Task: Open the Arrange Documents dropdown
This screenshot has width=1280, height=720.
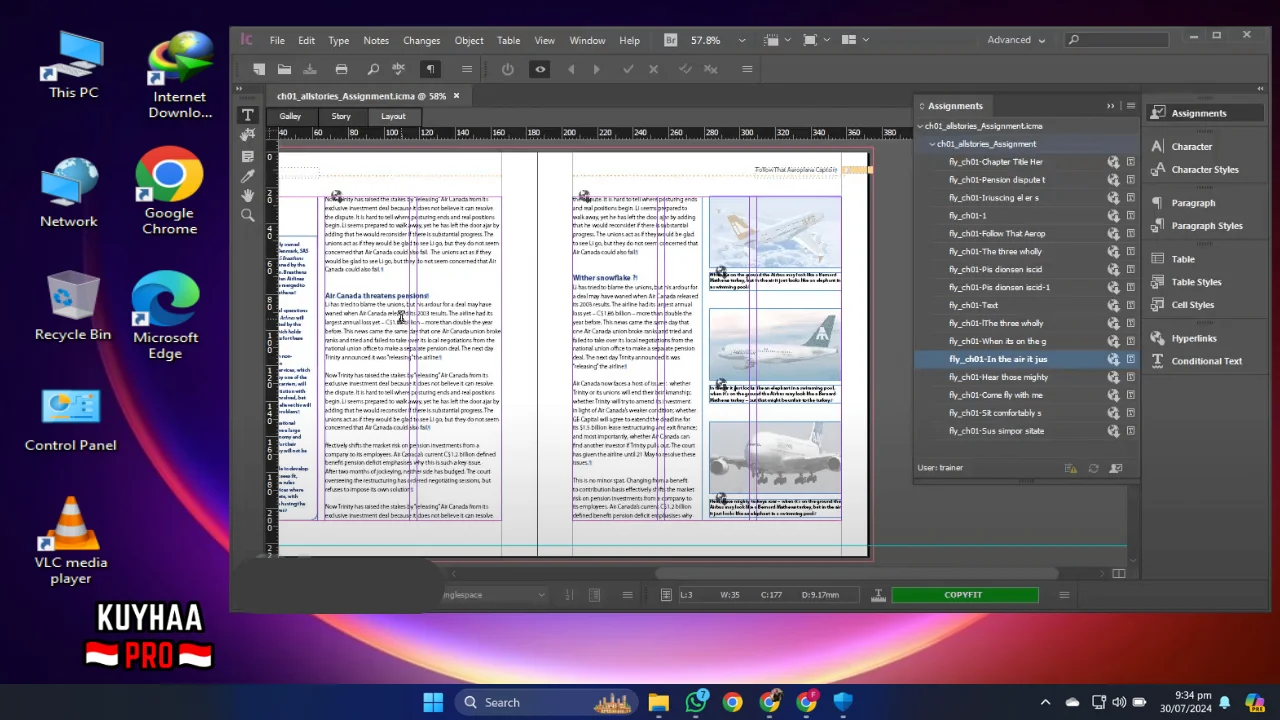Action: (x=853, y=40)
